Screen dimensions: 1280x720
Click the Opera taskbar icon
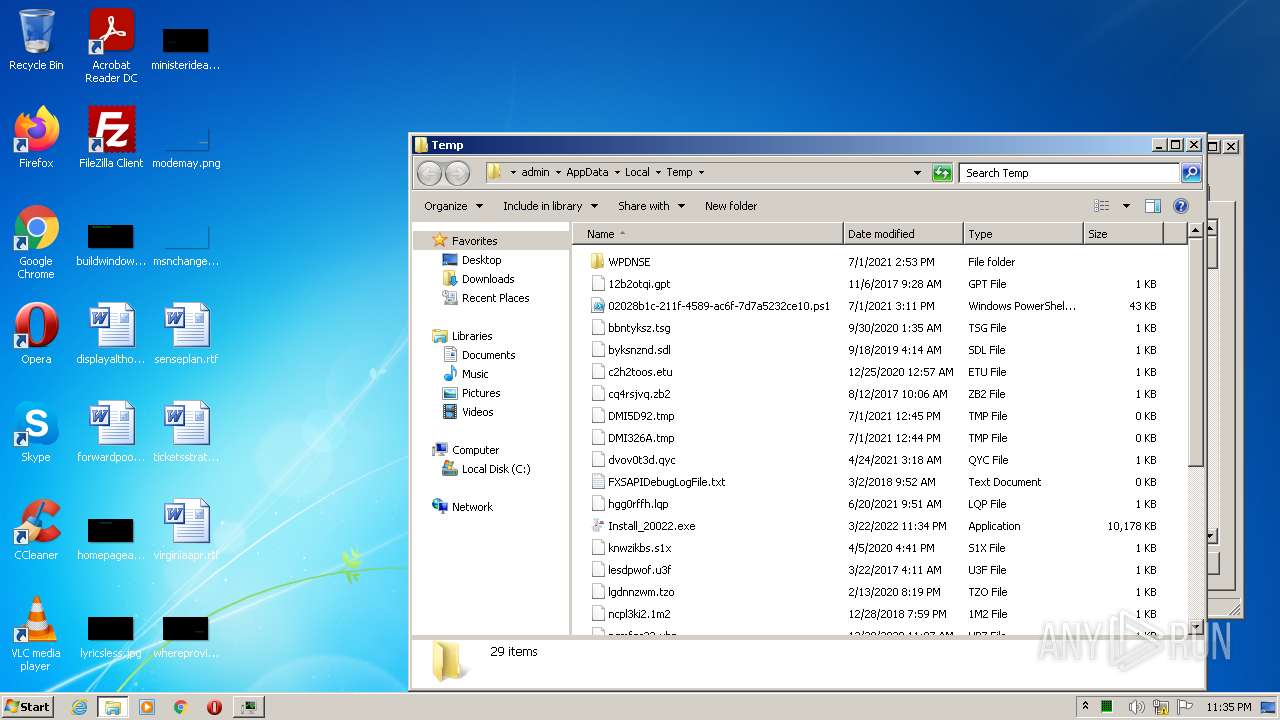pos(214,707)
